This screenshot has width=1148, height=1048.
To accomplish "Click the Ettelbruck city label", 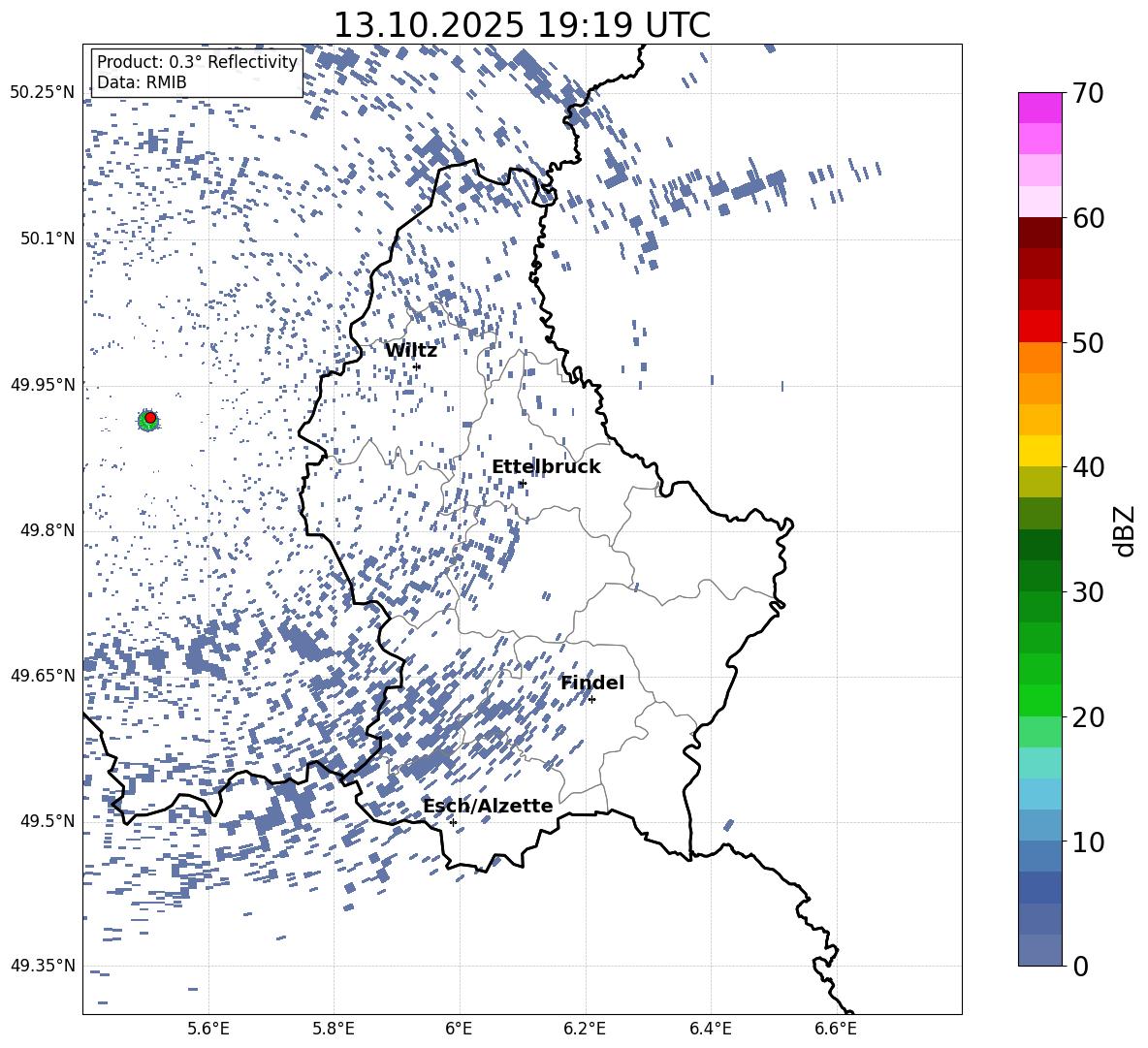I will click(546, 467).
